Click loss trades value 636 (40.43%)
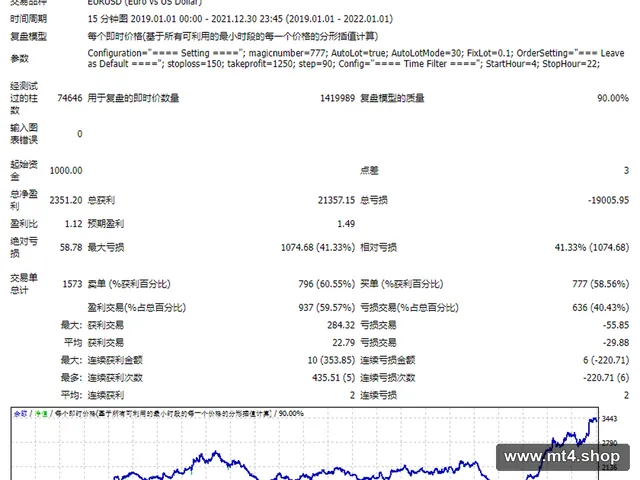 [x=601, y=308]
